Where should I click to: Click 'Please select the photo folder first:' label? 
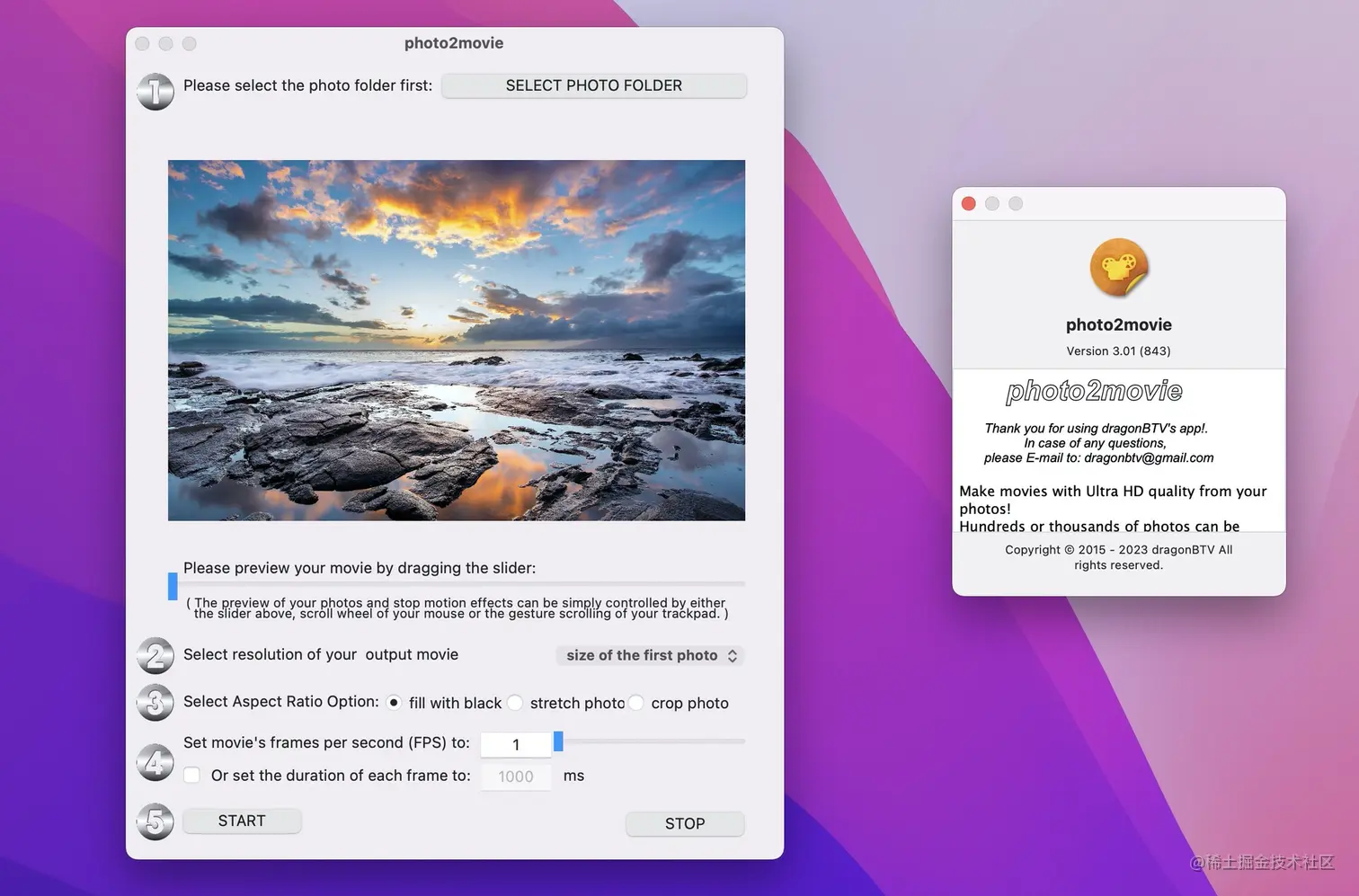pos(307,85)
